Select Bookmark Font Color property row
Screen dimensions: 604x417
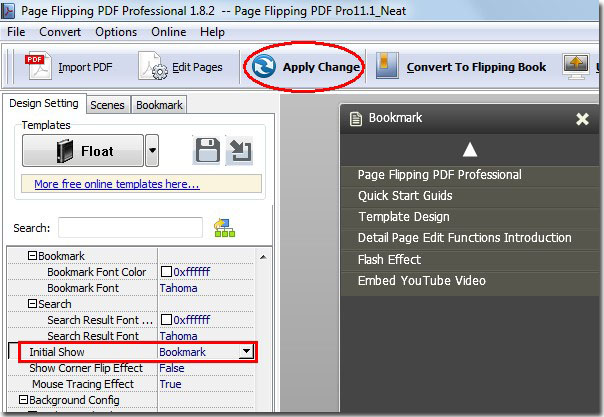[131, 272]
